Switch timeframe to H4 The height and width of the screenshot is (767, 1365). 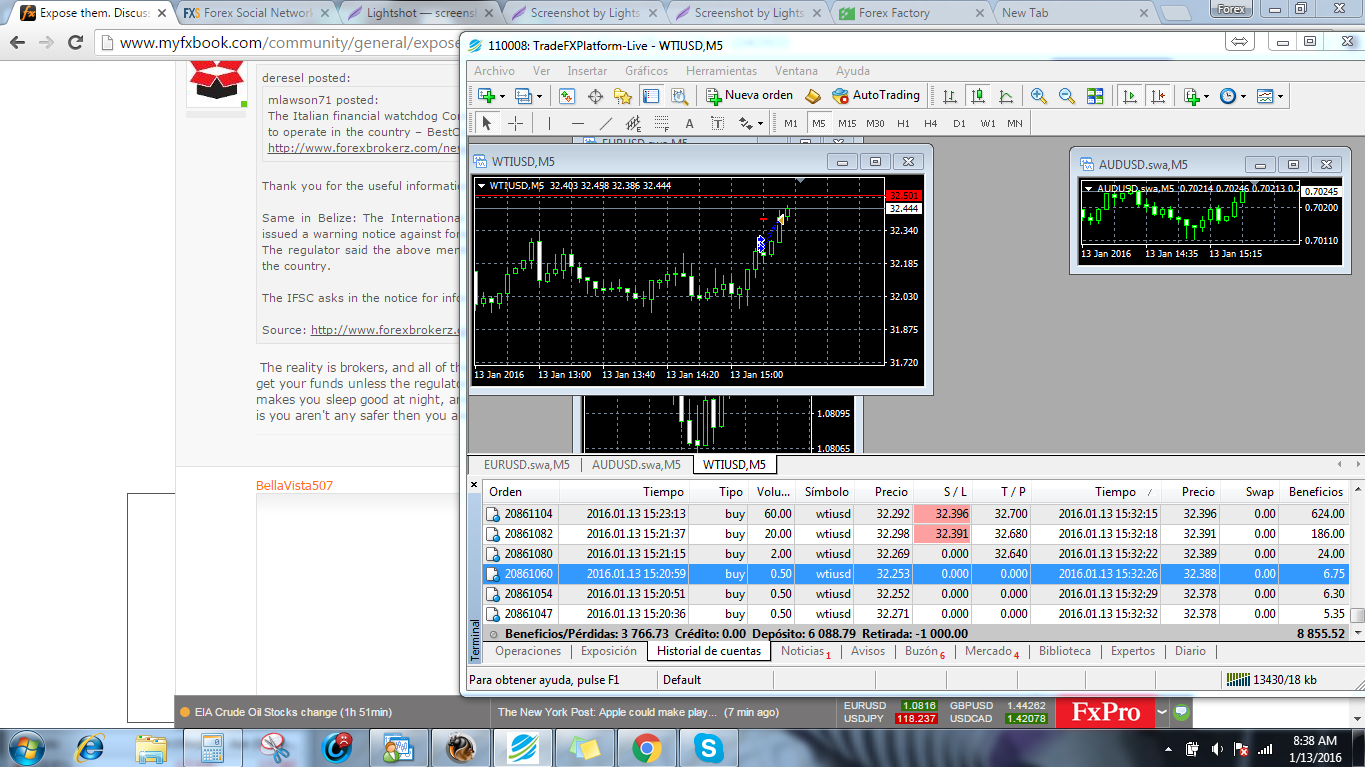[931, 123]
